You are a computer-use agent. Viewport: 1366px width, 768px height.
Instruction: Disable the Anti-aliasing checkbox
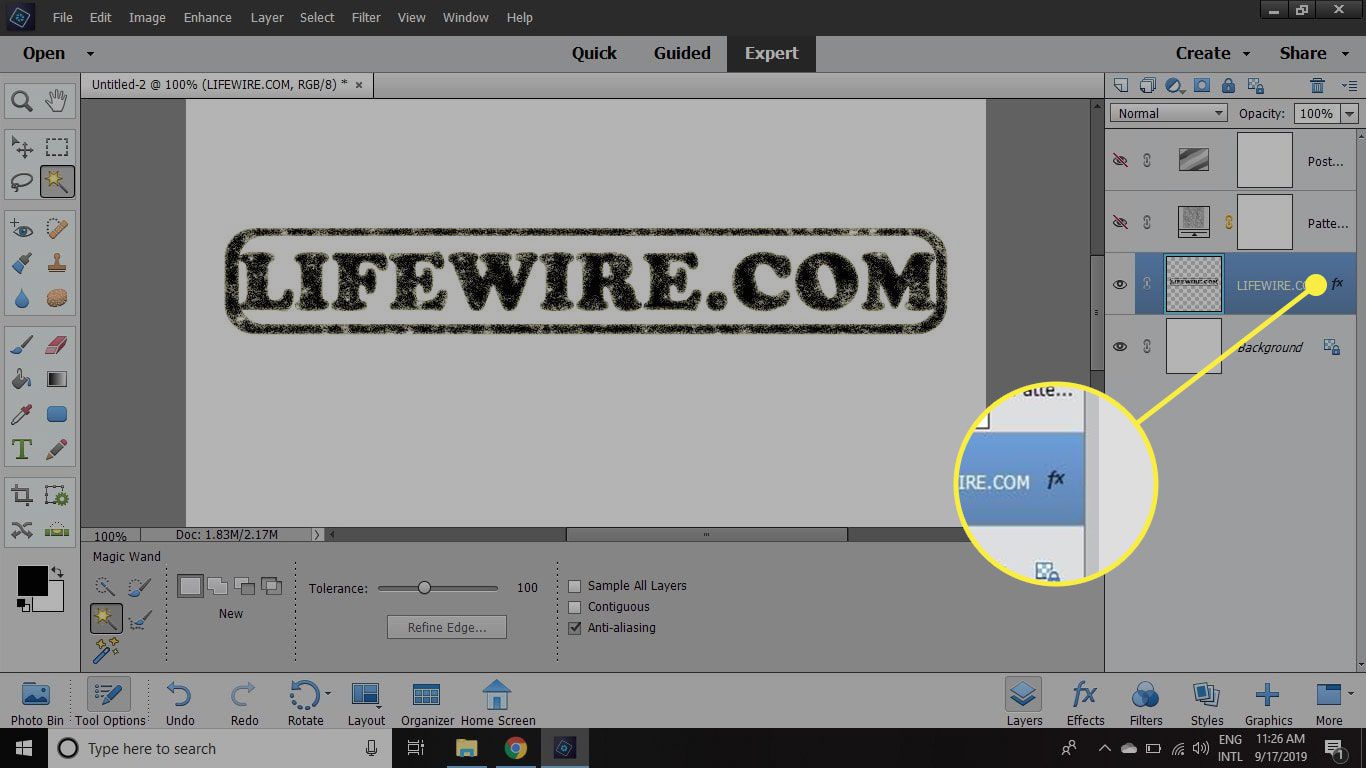click(x=575, y=628)
